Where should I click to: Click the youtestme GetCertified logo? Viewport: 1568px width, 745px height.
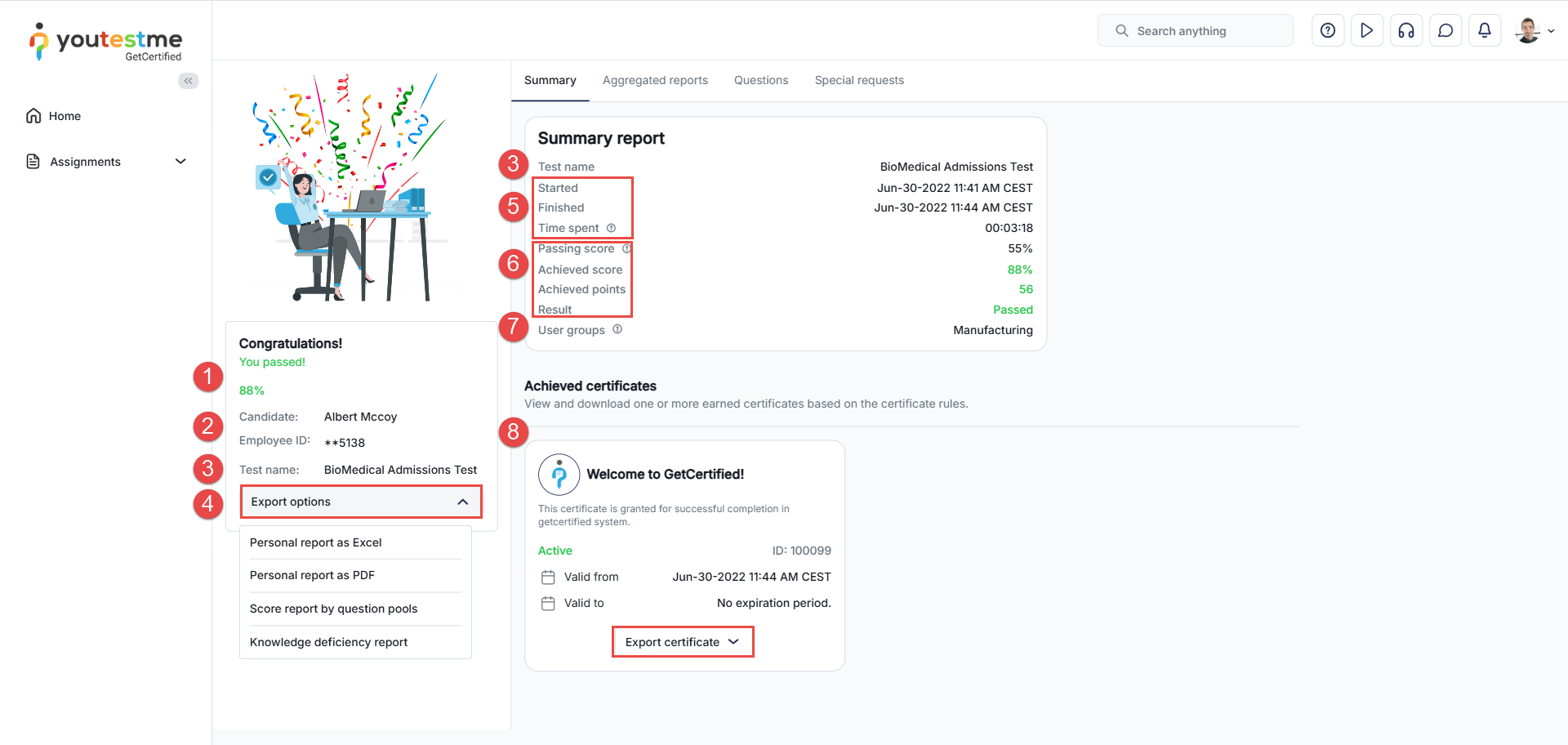click(106, 42)
